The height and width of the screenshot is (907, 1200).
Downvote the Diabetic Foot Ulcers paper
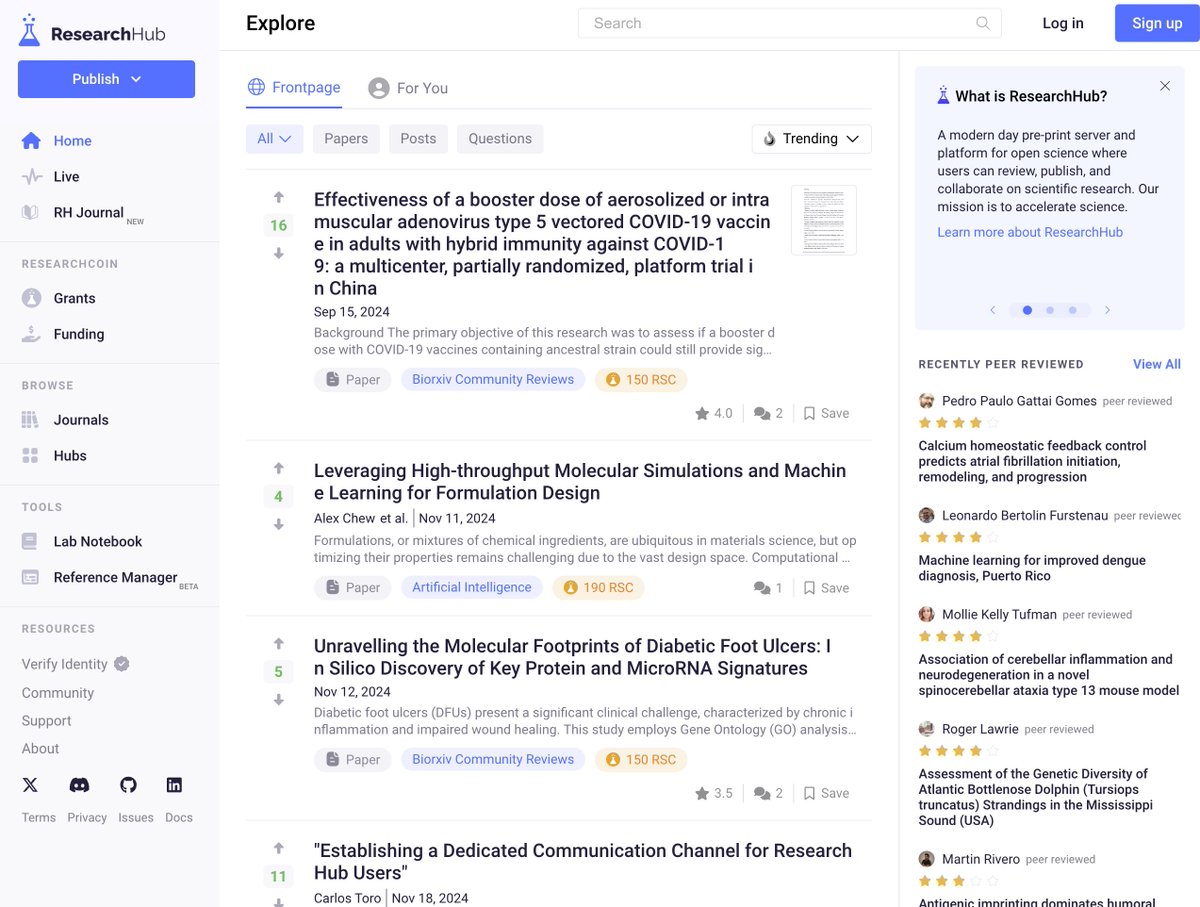tap(279, 700)
